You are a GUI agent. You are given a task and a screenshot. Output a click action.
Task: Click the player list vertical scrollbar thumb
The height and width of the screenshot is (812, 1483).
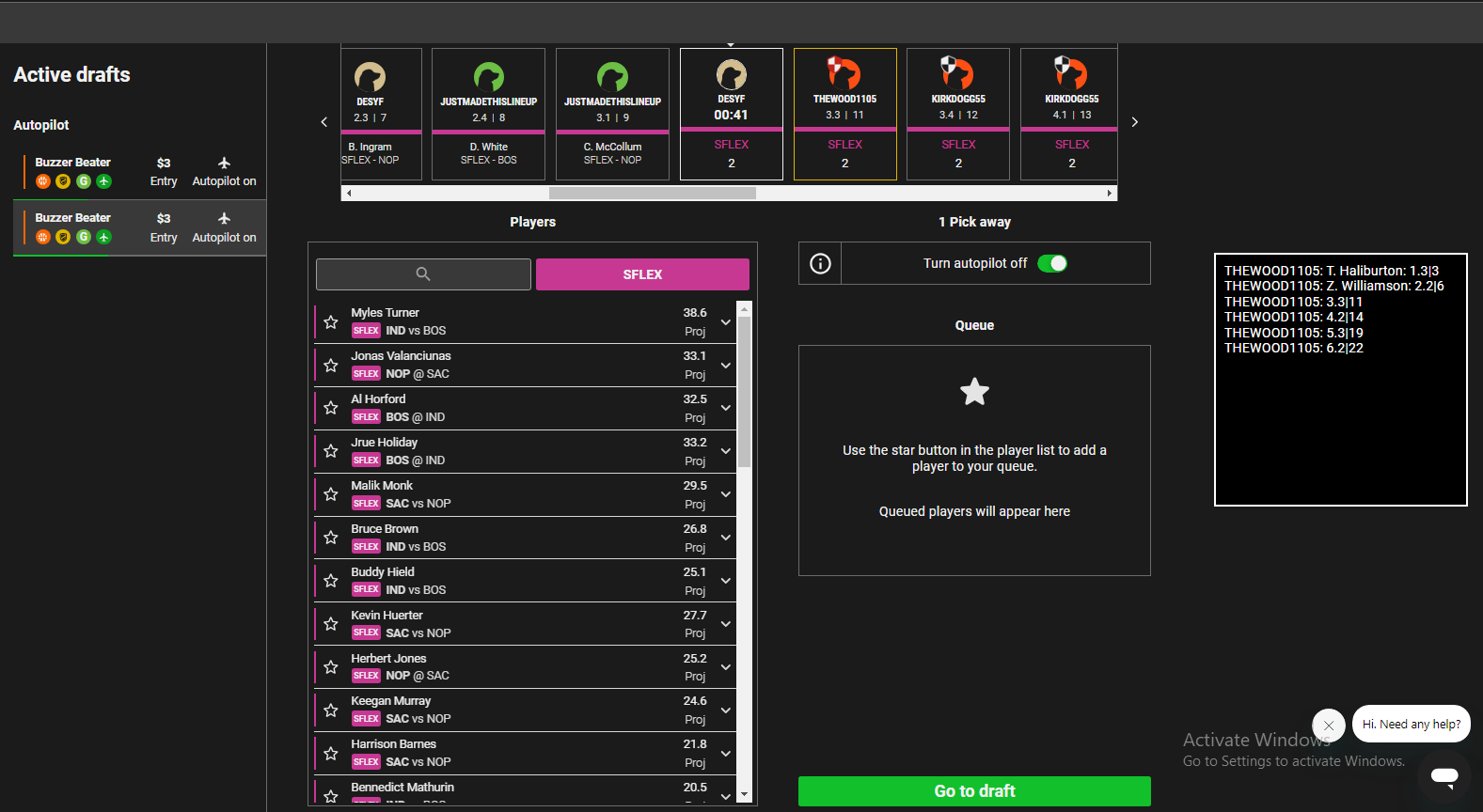tap(744, 392)
